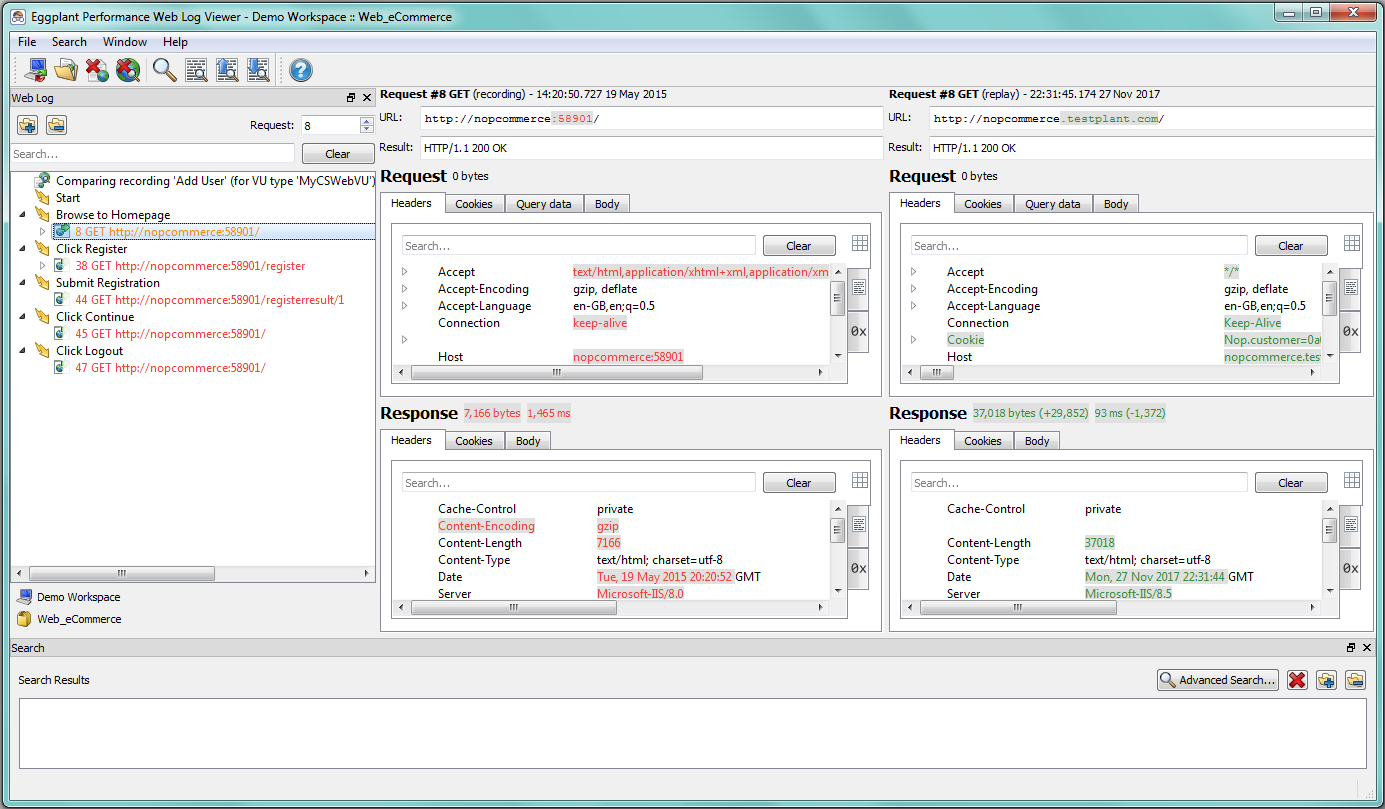Click the Web Log tree horizontal scrollbar

[x=122, y=574]
